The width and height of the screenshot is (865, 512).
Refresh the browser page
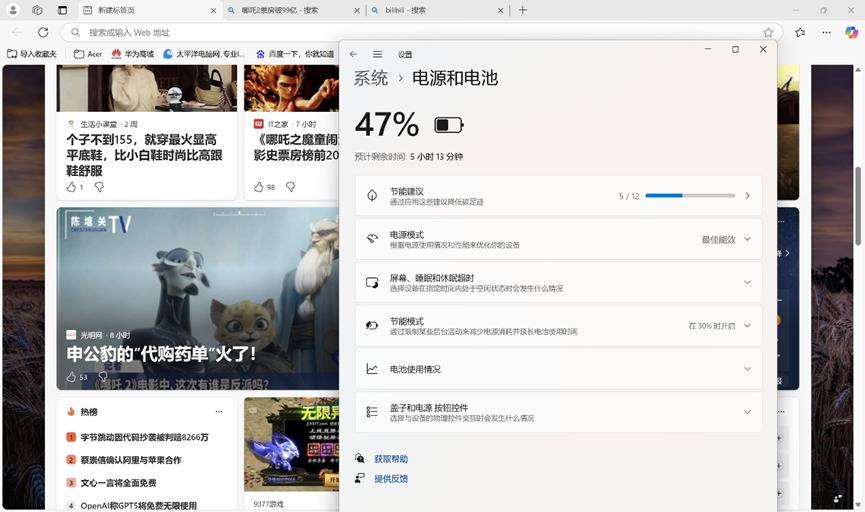(x=43, y=32)
